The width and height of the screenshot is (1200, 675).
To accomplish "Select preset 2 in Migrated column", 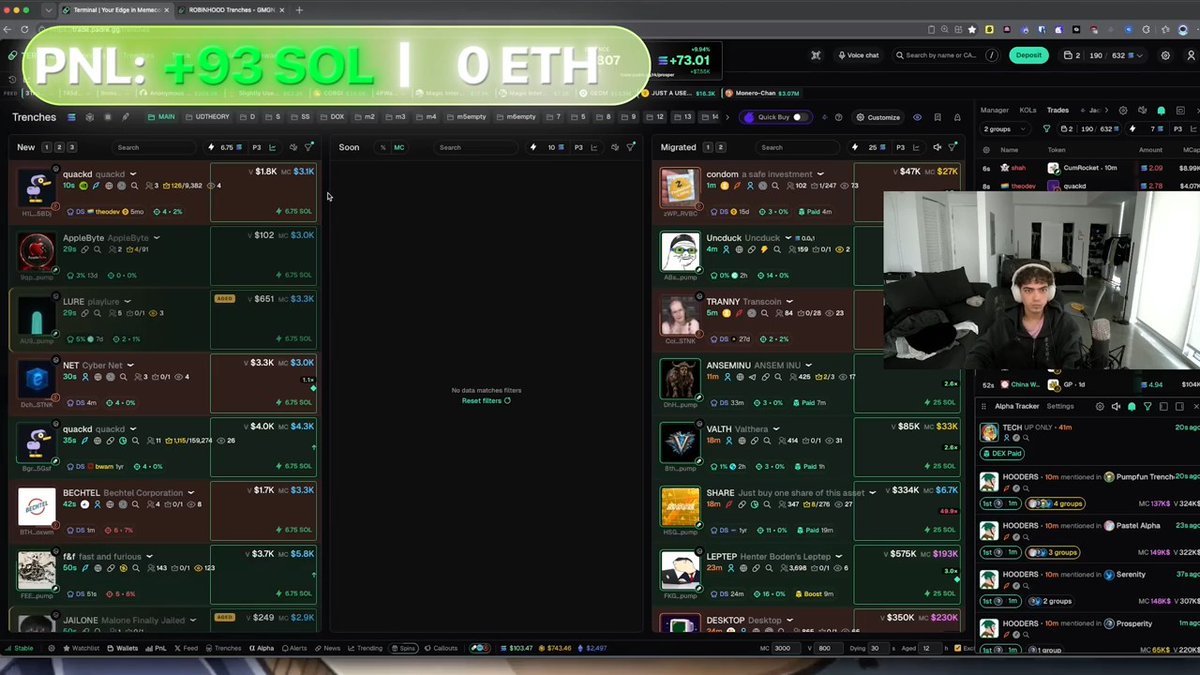I will coord(719,147).
